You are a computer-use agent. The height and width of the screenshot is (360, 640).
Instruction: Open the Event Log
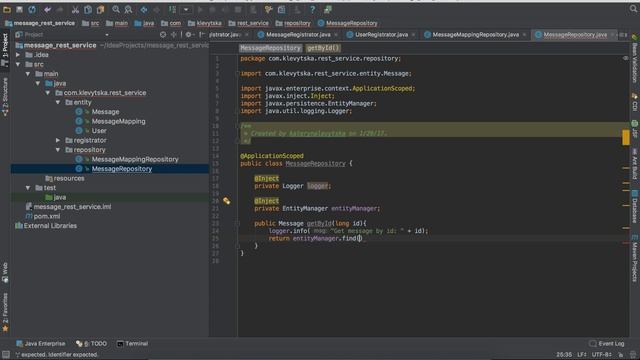607,344
